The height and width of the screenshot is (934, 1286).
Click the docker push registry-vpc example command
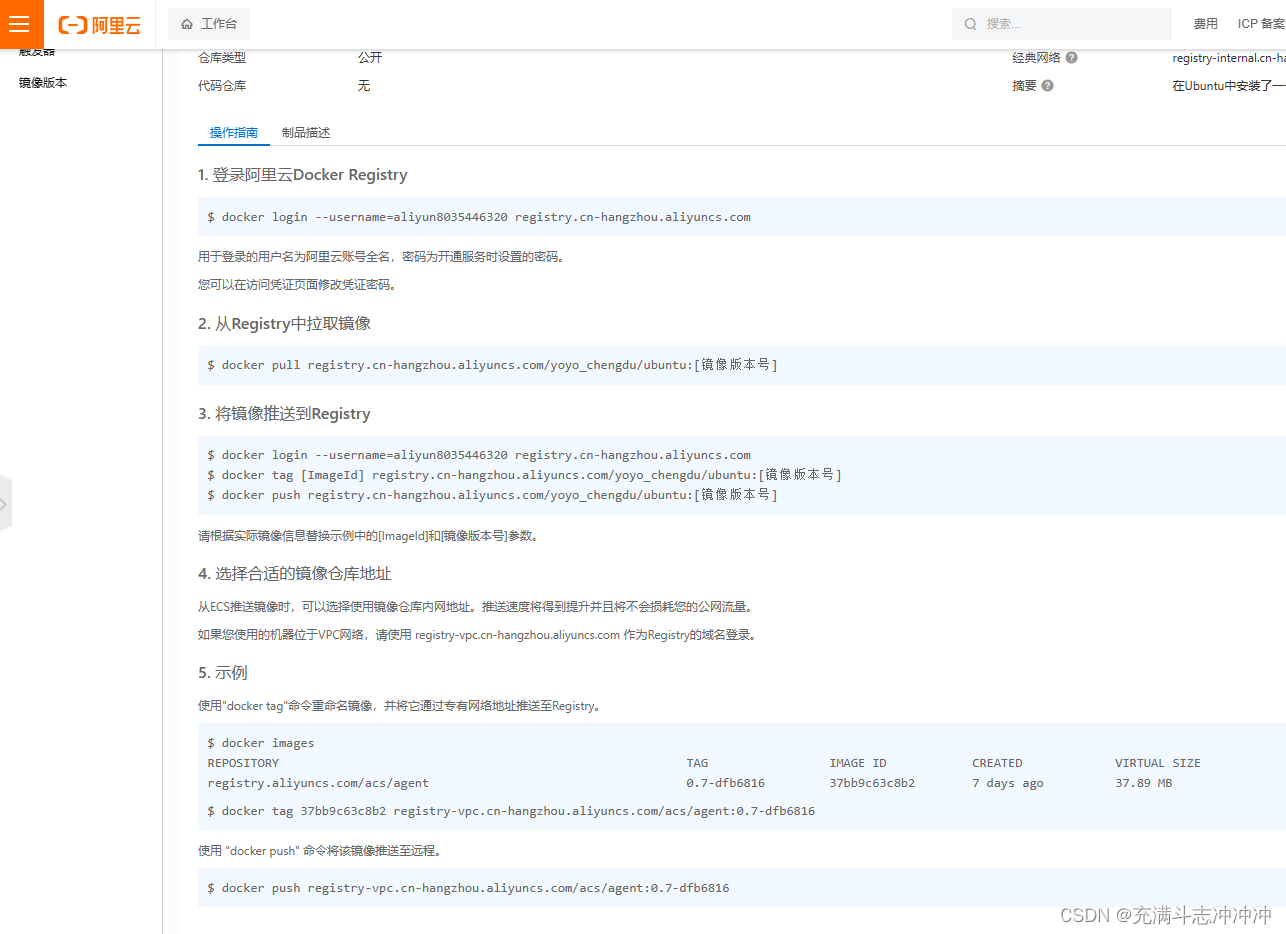[x=468, y=888]
